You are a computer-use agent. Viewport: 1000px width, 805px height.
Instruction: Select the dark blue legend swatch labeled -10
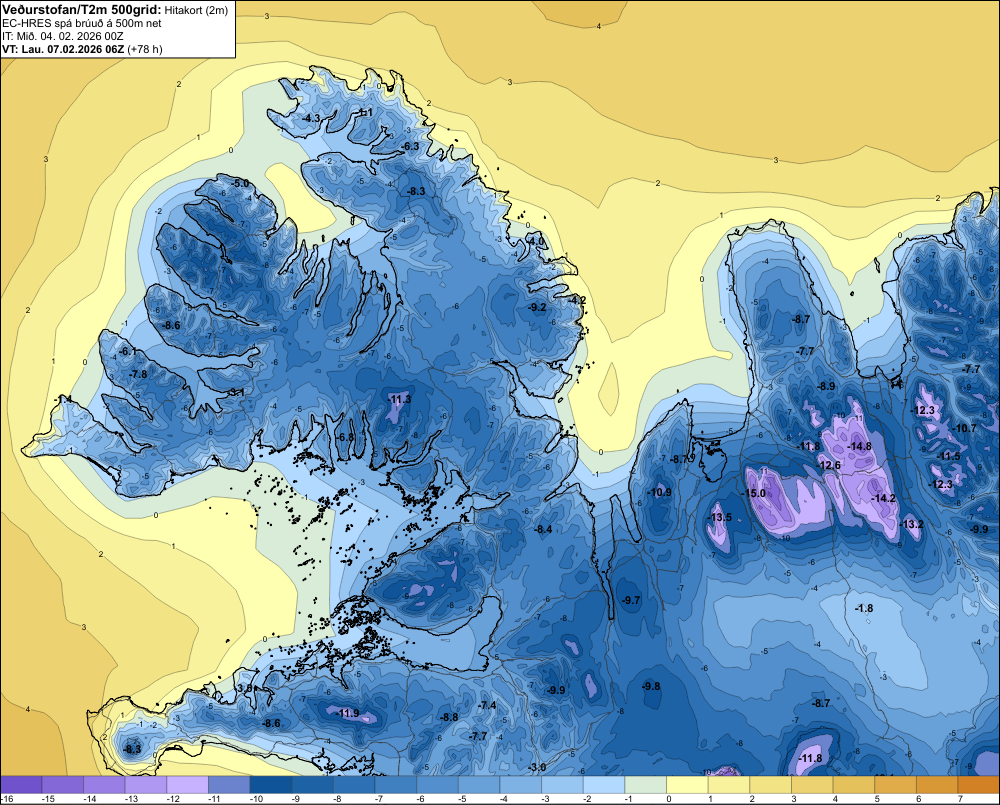270,785
